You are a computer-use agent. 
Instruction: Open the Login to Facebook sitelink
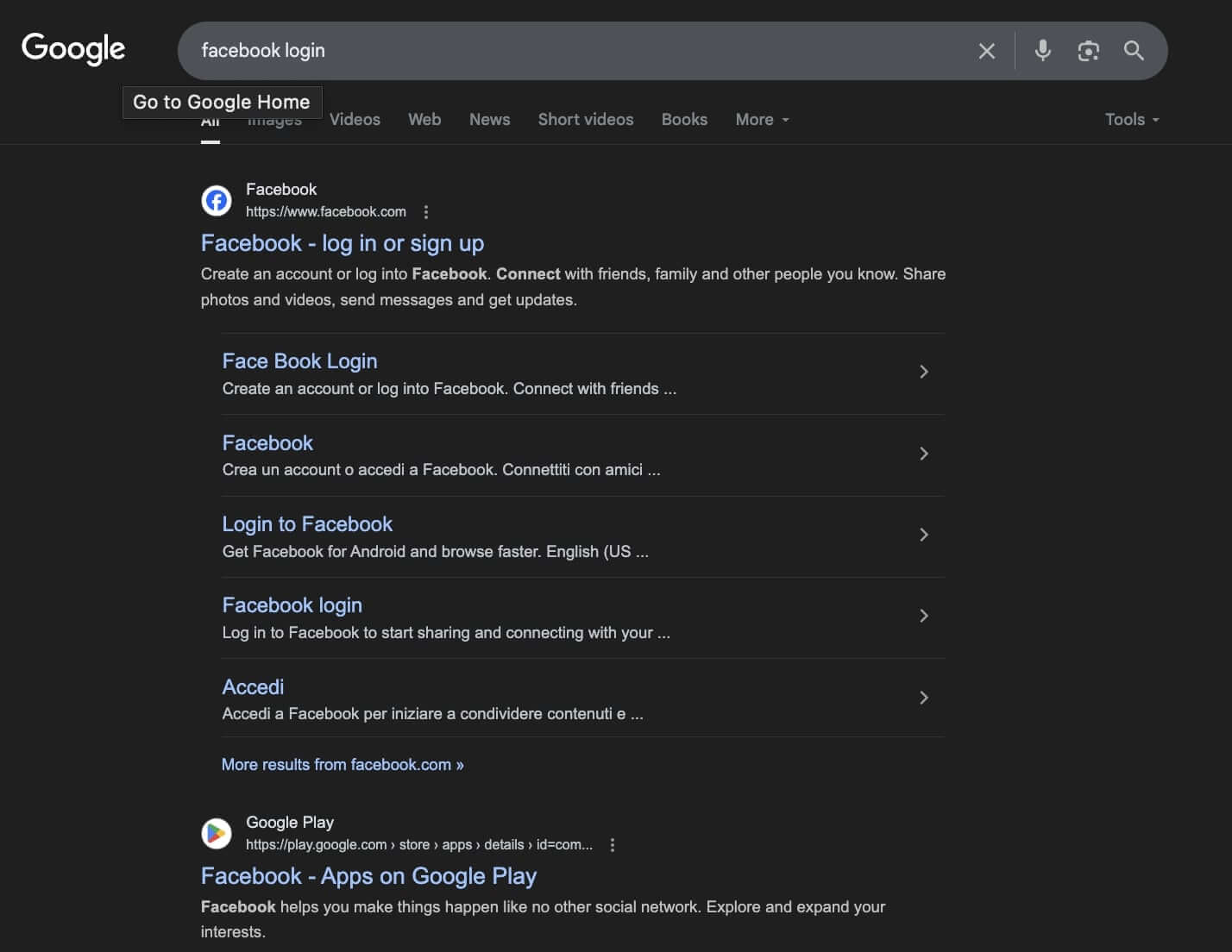pos(307,524)
